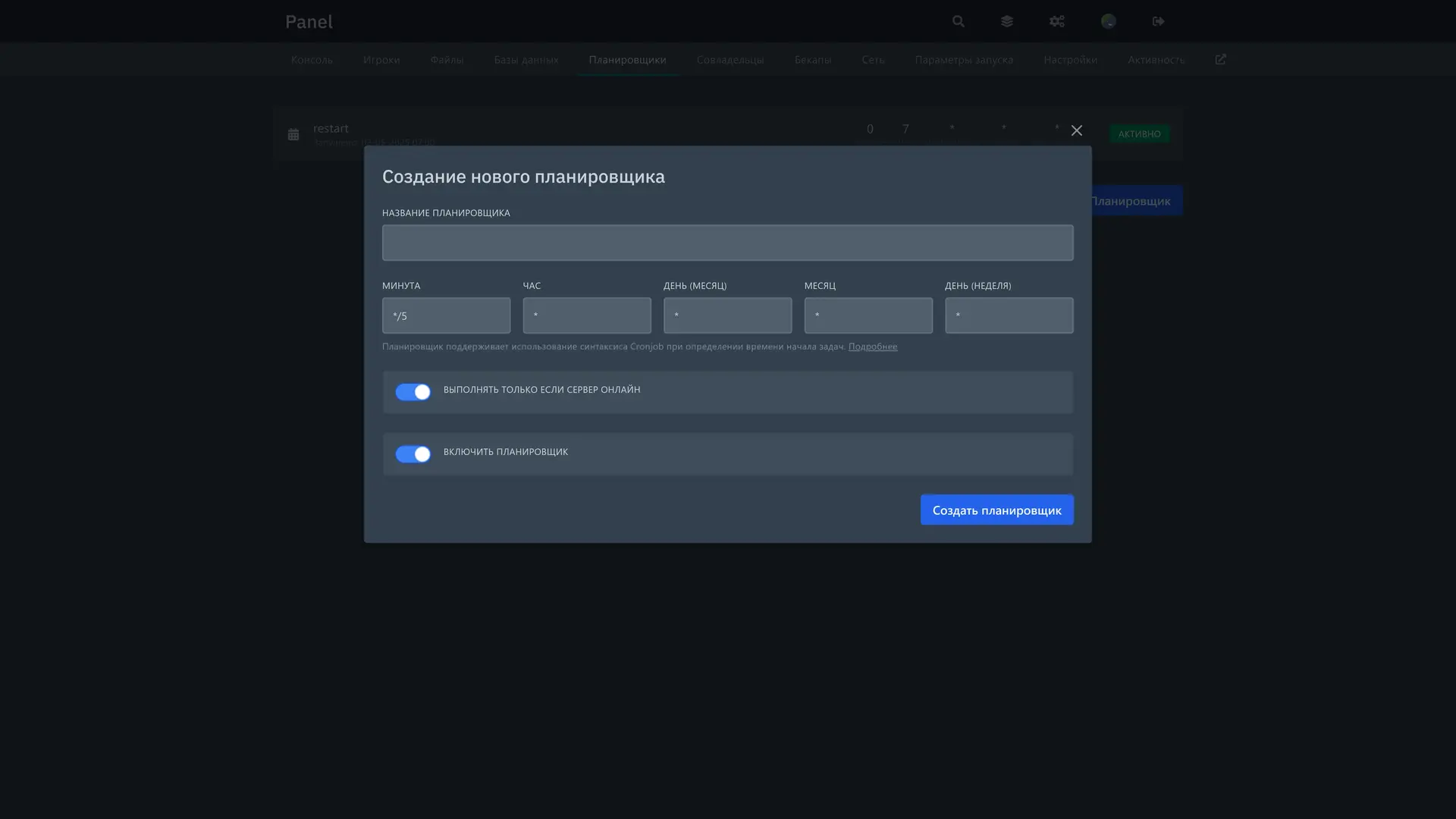Screen dimensions: 1456x819
Task: Open the search icon in top bar
Action: click(959, 21)
